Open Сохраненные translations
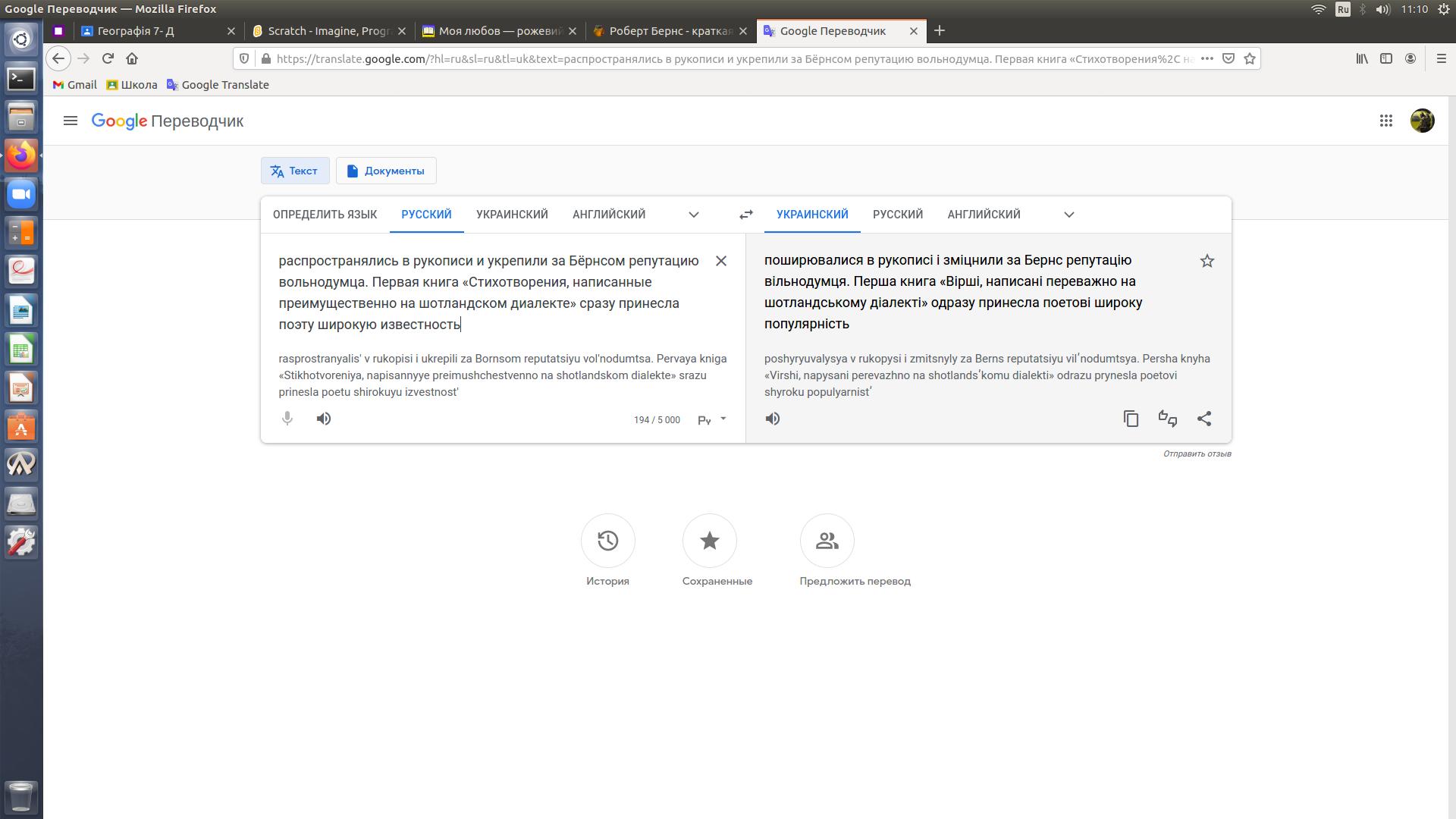 (710, 541)
